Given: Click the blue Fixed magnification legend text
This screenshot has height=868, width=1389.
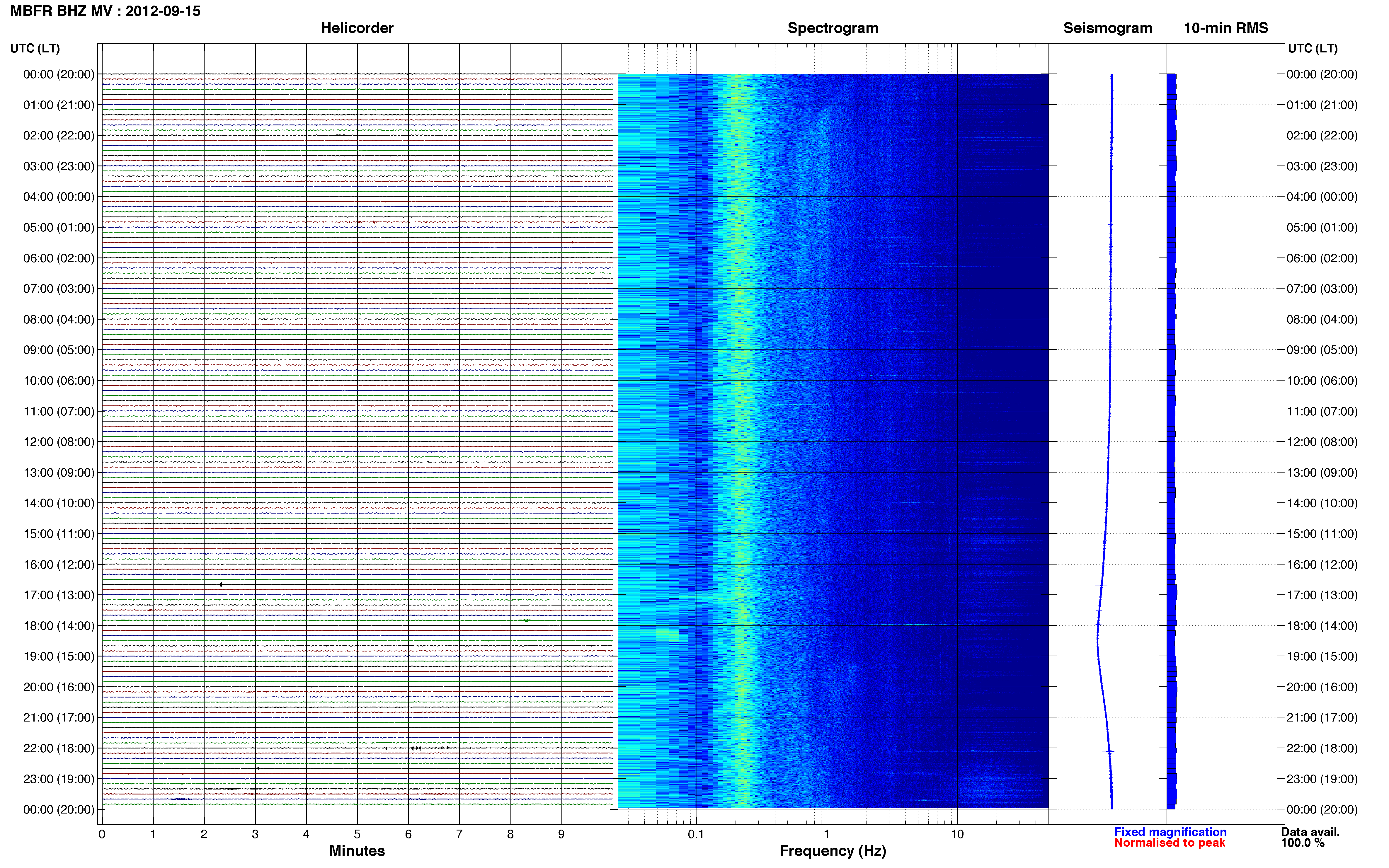Looking at the screenshot, I should pyautogui.click(x=1170, y=832).
